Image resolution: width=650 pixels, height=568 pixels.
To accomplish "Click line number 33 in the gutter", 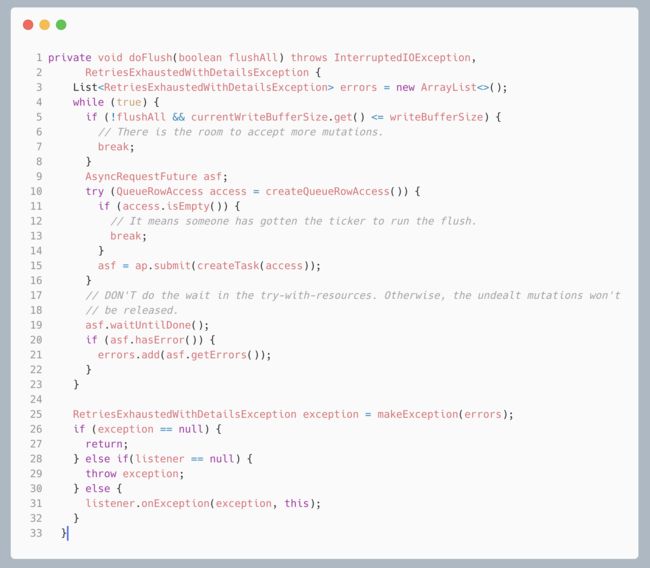I will click(36, 533).
